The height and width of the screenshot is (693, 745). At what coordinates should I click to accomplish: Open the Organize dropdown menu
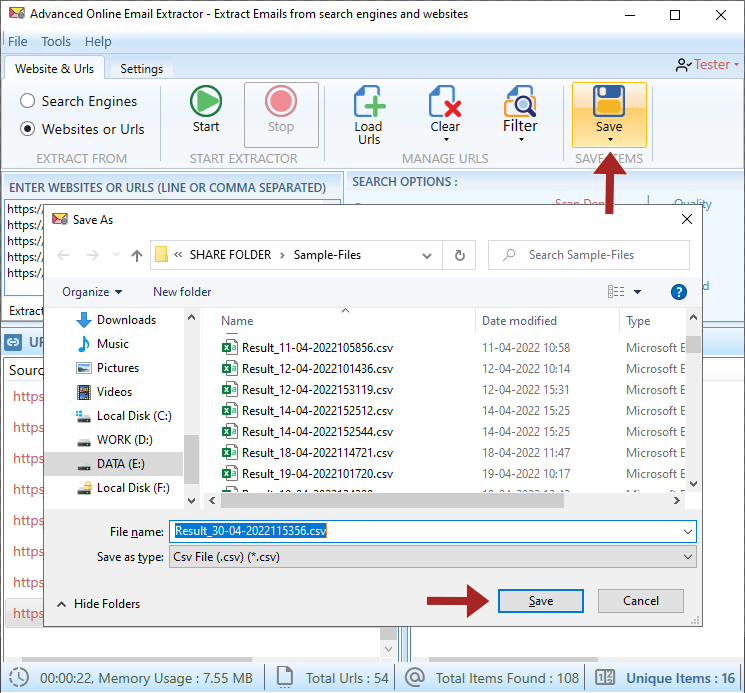[x=92, y=292]
